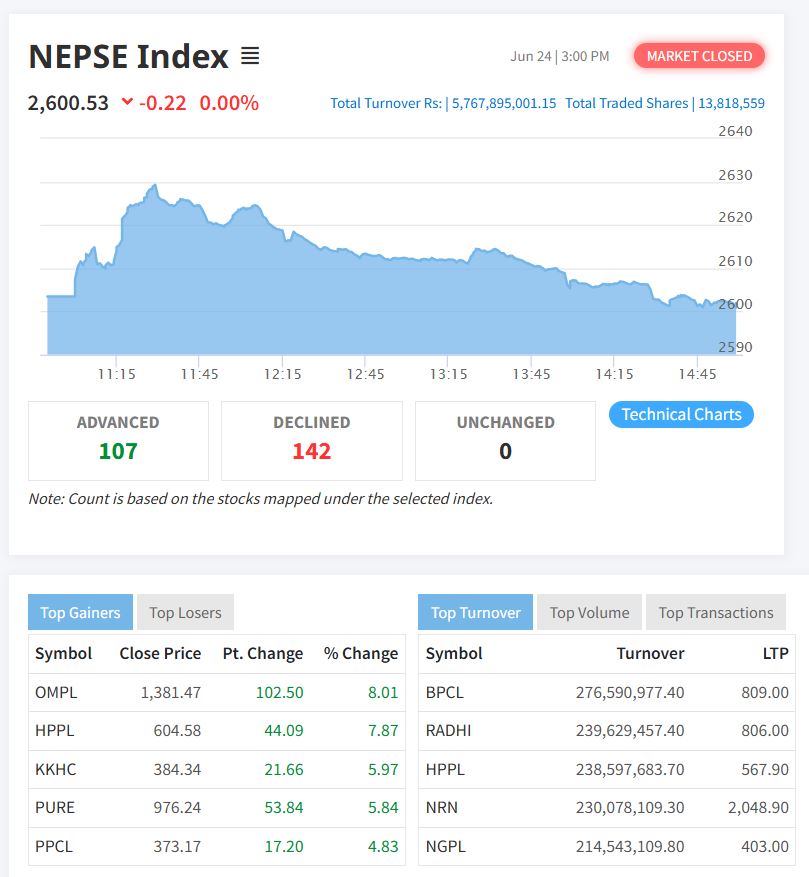Open the hamburger menu beside NEPSE Index
809x877 pixels.
tap(250, 56)
